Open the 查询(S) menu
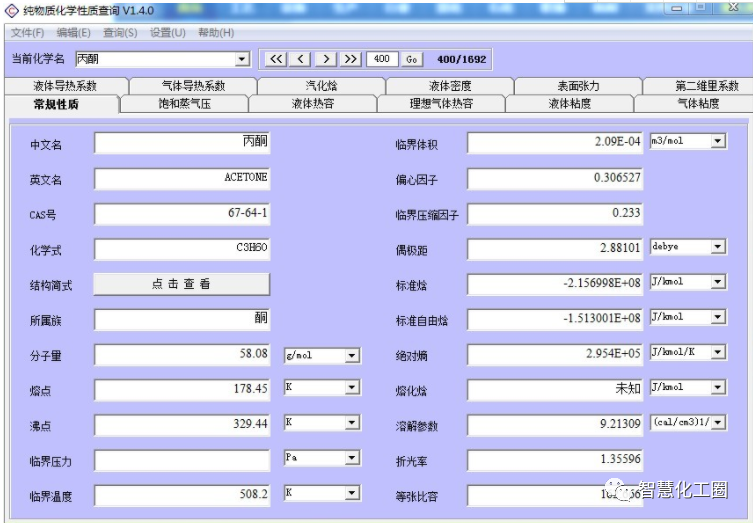The width and height of the screenshot is (753, 523). 120,33
